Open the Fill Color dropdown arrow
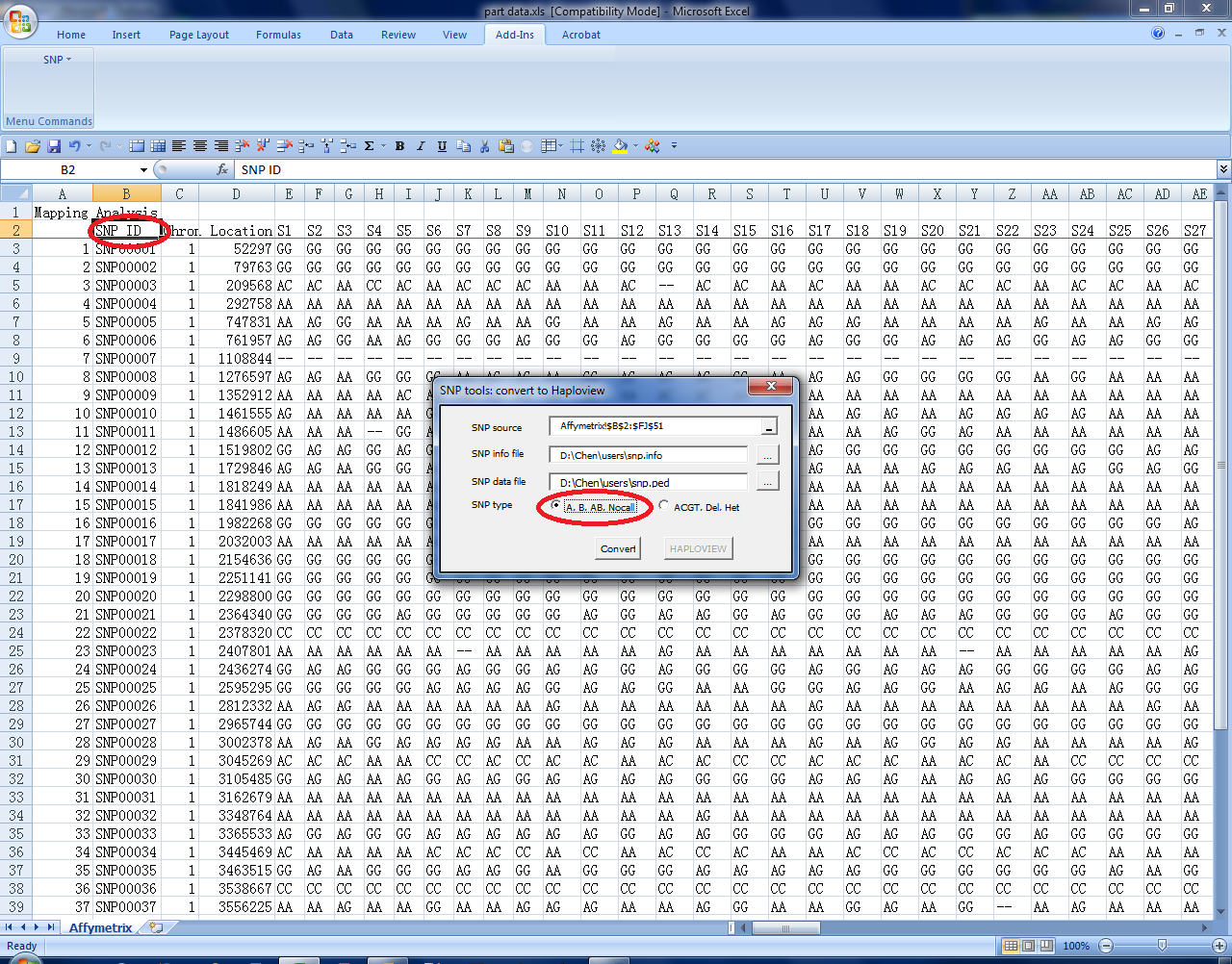 (x=635, y=146)
